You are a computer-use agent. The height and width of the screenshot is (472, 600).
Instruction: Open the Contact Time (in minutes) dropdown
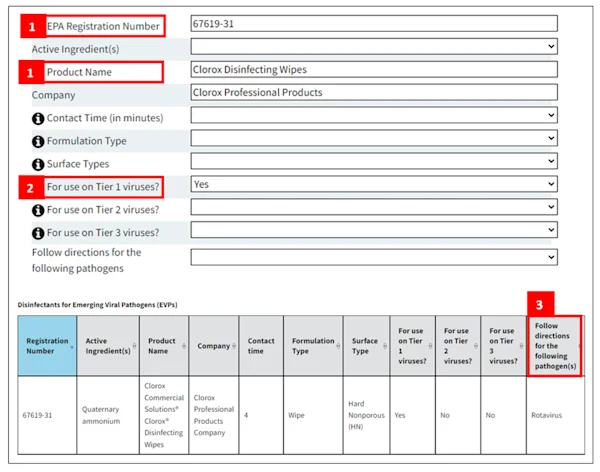click(374, 115)
